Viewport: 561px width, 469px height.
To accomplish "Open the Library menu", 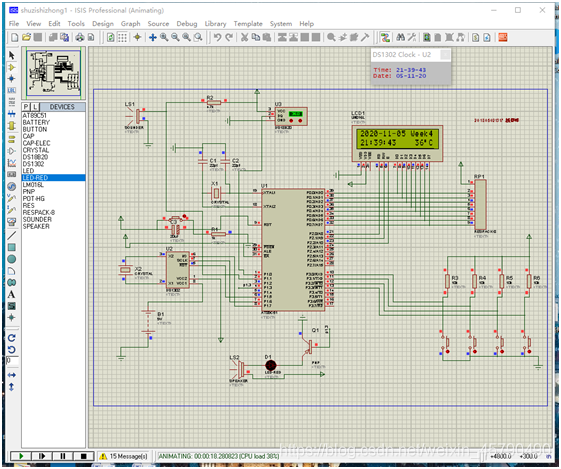I will coord(215,24).
